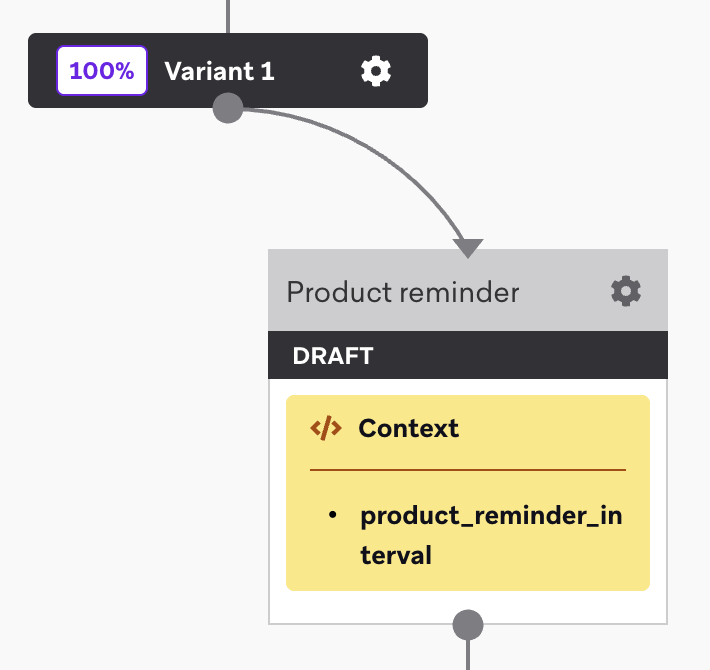Click arrowhead entering Product reminder node

pyautogui.click(x=468, y=248)
